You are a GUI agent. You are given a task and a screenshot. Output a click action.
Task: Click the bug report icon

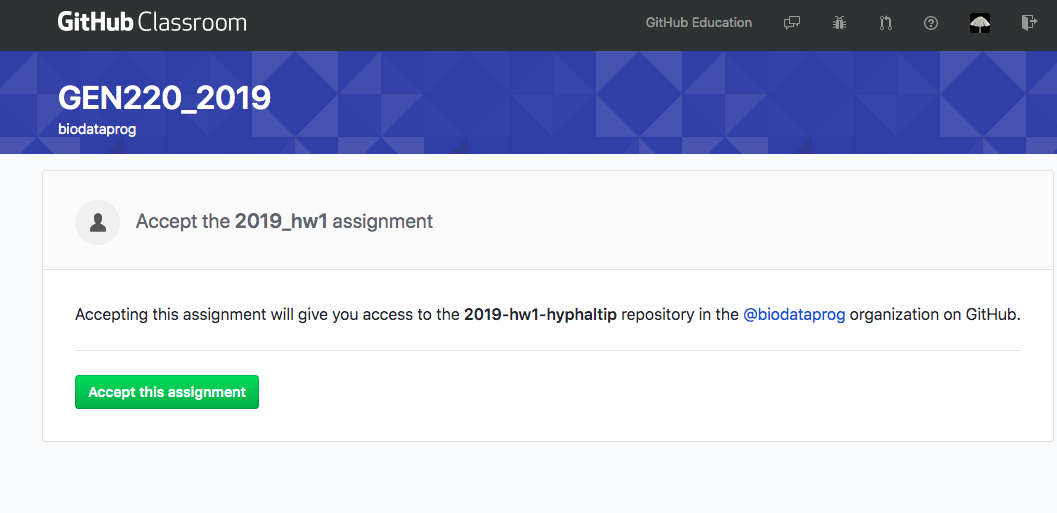[839, 22]
